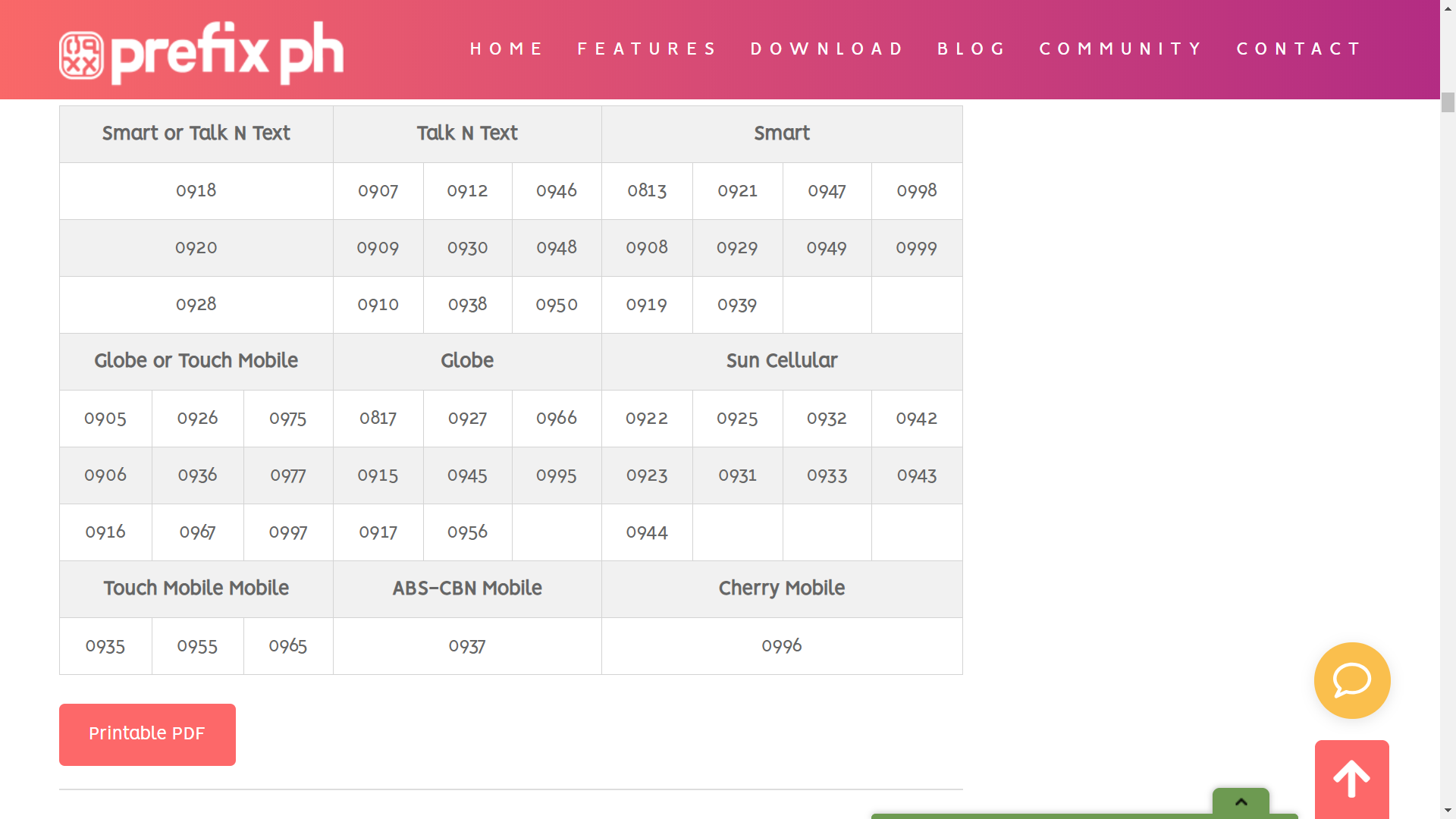1456x819 pixels.
Task: Click prefix 0950 cell
Action: tap(557, 305)
